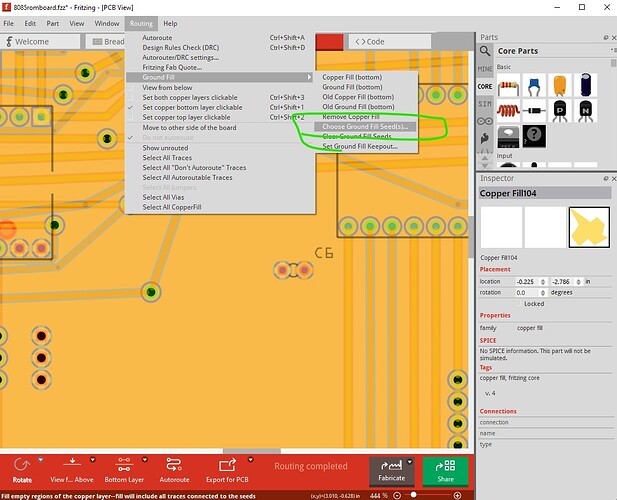This screenshot has width=617, height=500.
Task: Click the canvas horizontal scrollbar thumb
Action: (252, 451)
